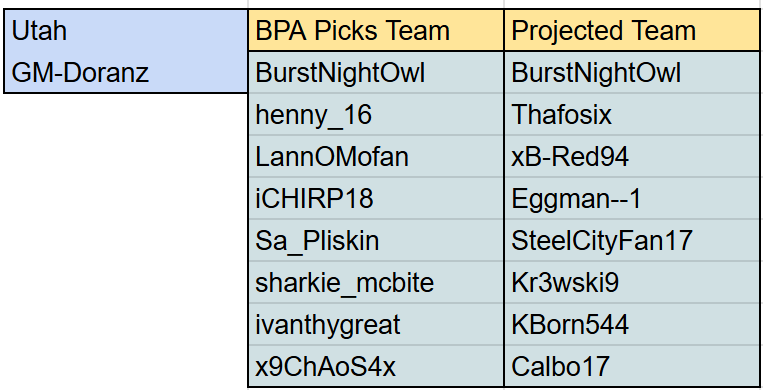Click BurstNightOwl in the Projected Team column
The width and height of the screenshot is (763, 390).
coord(632,73)
